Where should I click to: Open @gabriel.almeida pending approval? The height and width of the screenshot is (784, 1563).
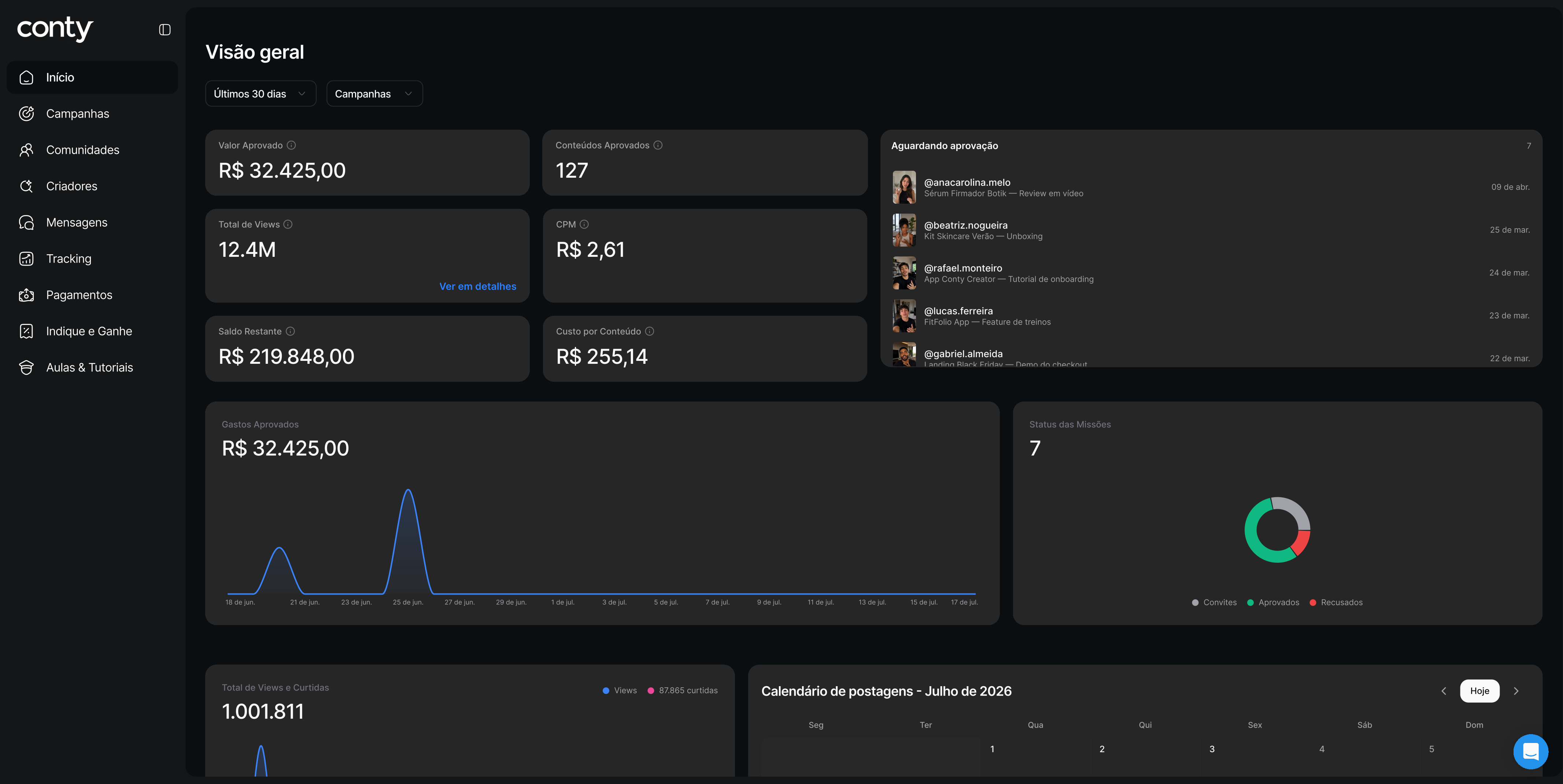click(x=1211, y=355)
